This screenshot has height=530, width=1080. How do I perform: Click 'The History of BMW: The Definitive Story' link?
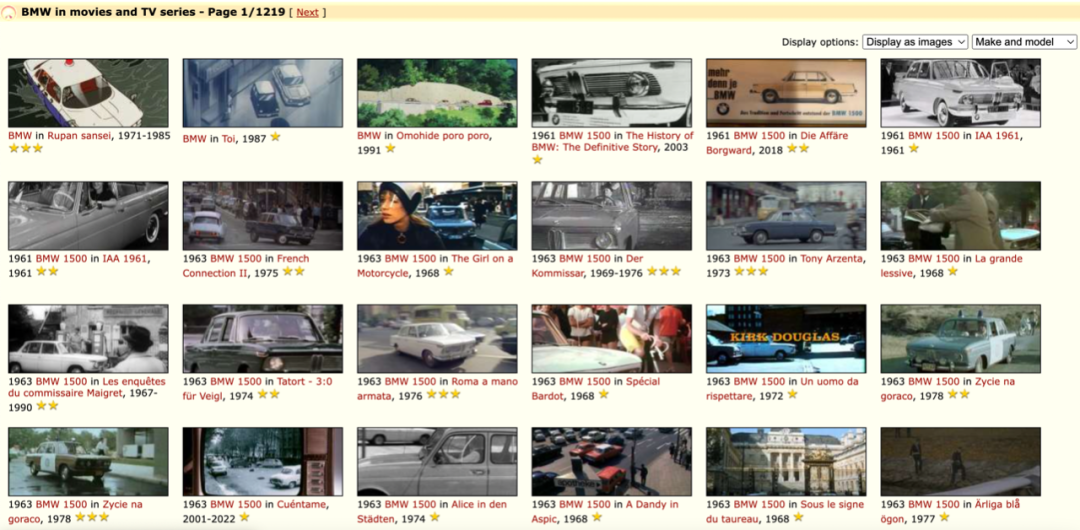(x=612, y=141)
